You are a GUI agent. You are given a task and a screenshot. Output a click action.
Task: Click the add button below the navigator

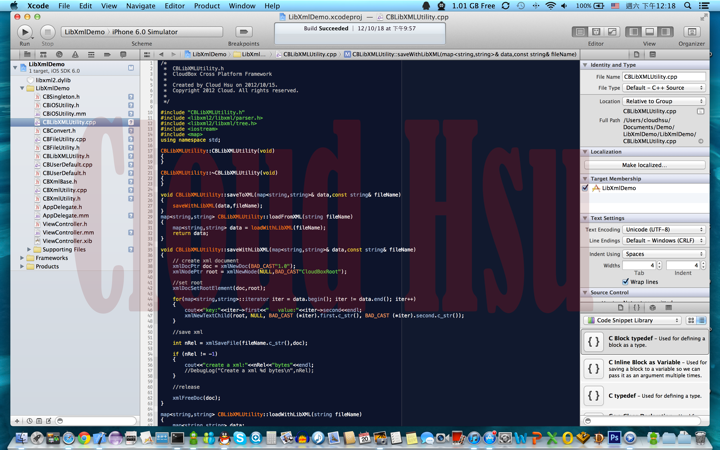coord(17,421)
